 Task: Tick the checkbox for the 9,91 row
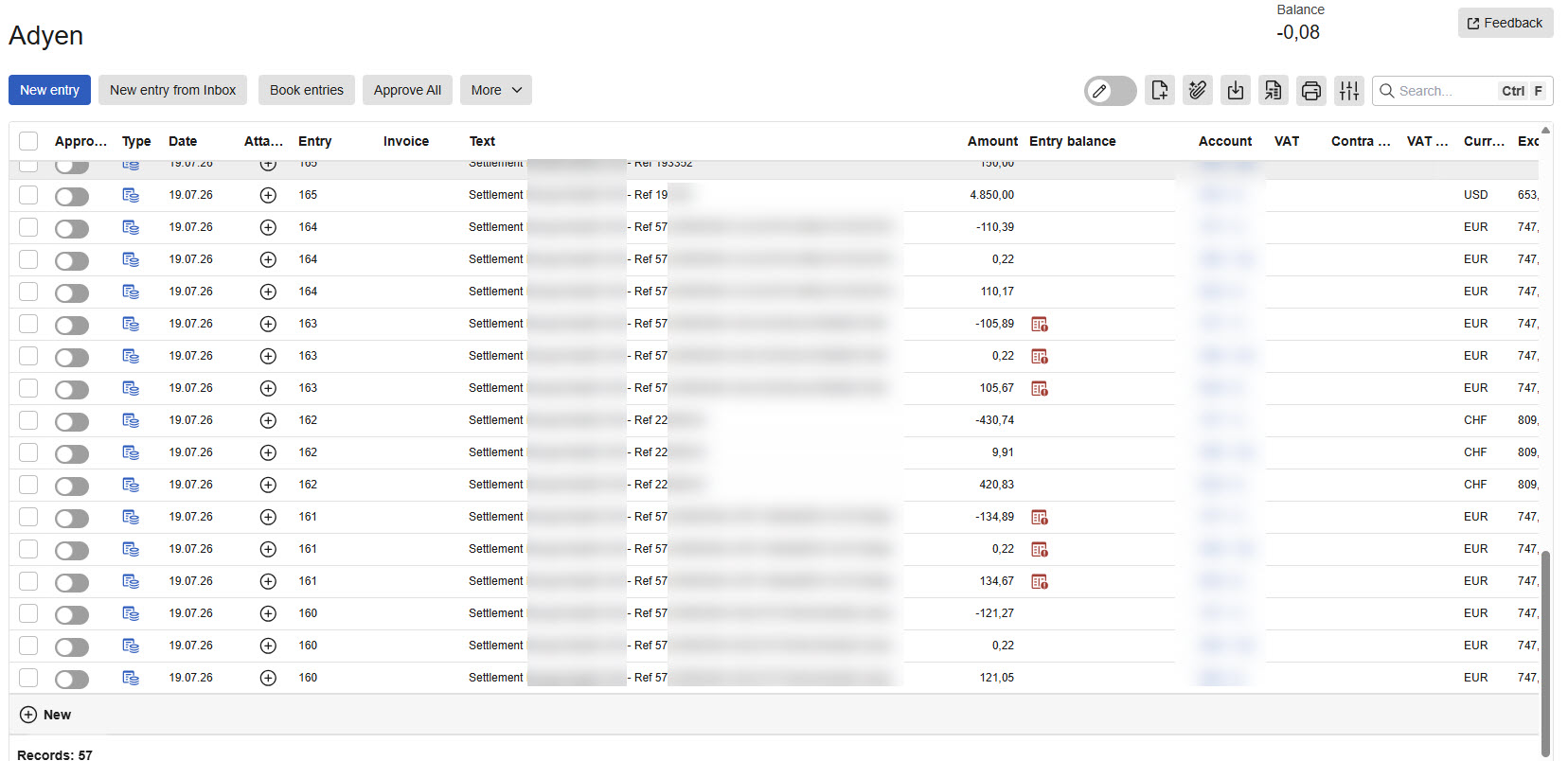[x=28, y=452]
